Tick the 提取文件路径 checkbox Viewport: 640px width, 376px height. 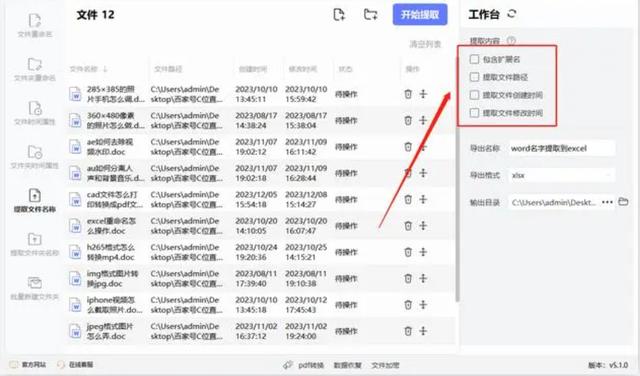pyautogui.click(x=474, y=77)
